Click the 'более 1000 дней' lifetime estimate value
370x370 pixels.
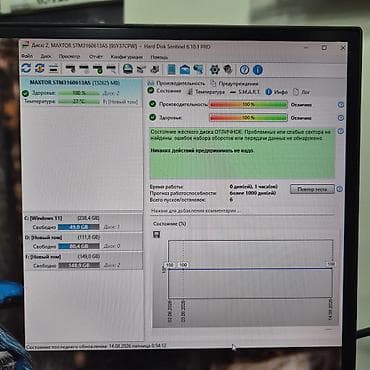[x=253, y=193]
